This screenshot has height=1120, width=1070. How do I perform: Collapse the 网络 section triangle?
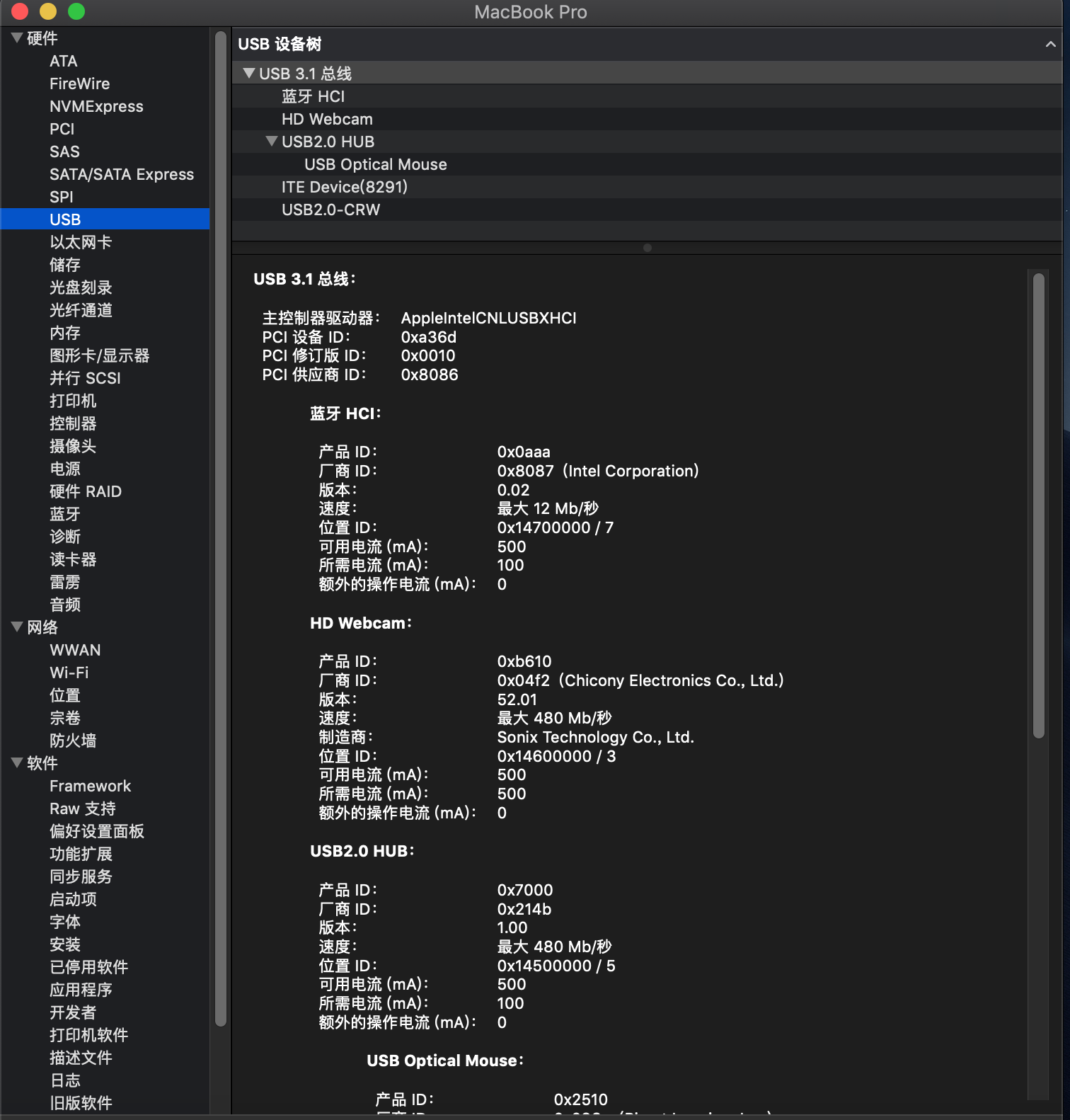click(17, 627)
